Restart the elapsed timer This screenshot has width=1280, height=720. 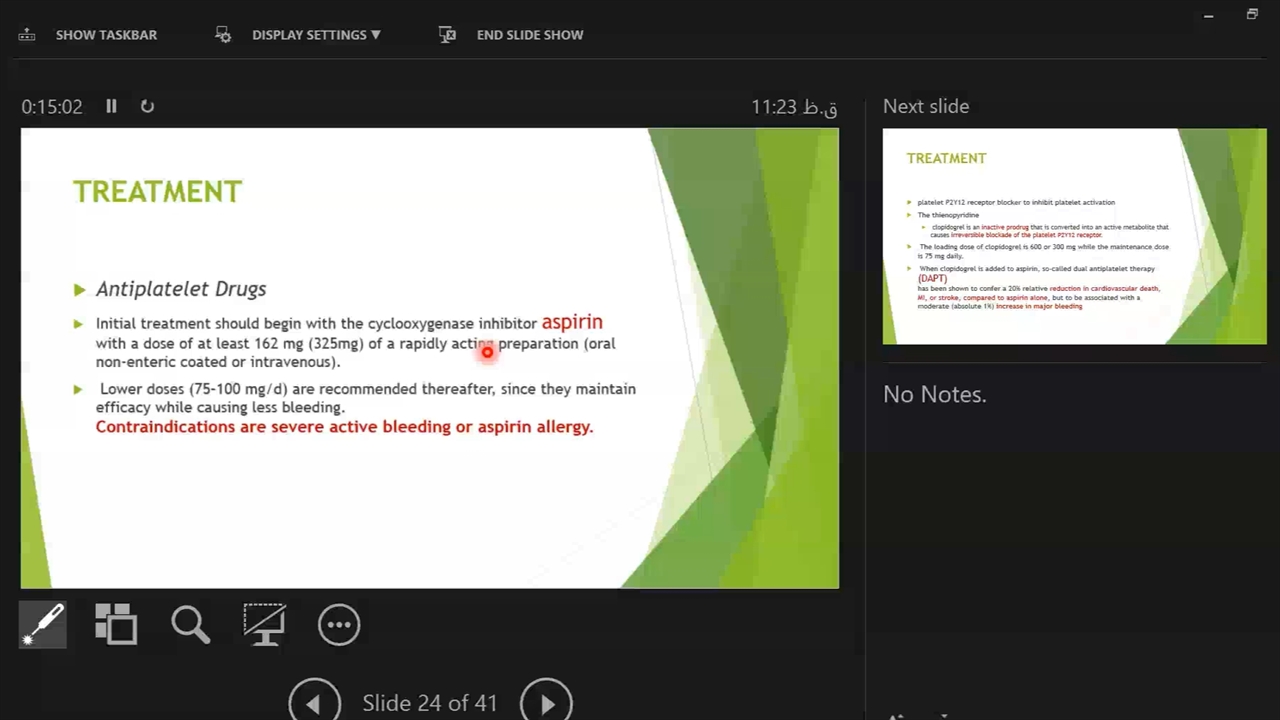[x=147, y=106]
